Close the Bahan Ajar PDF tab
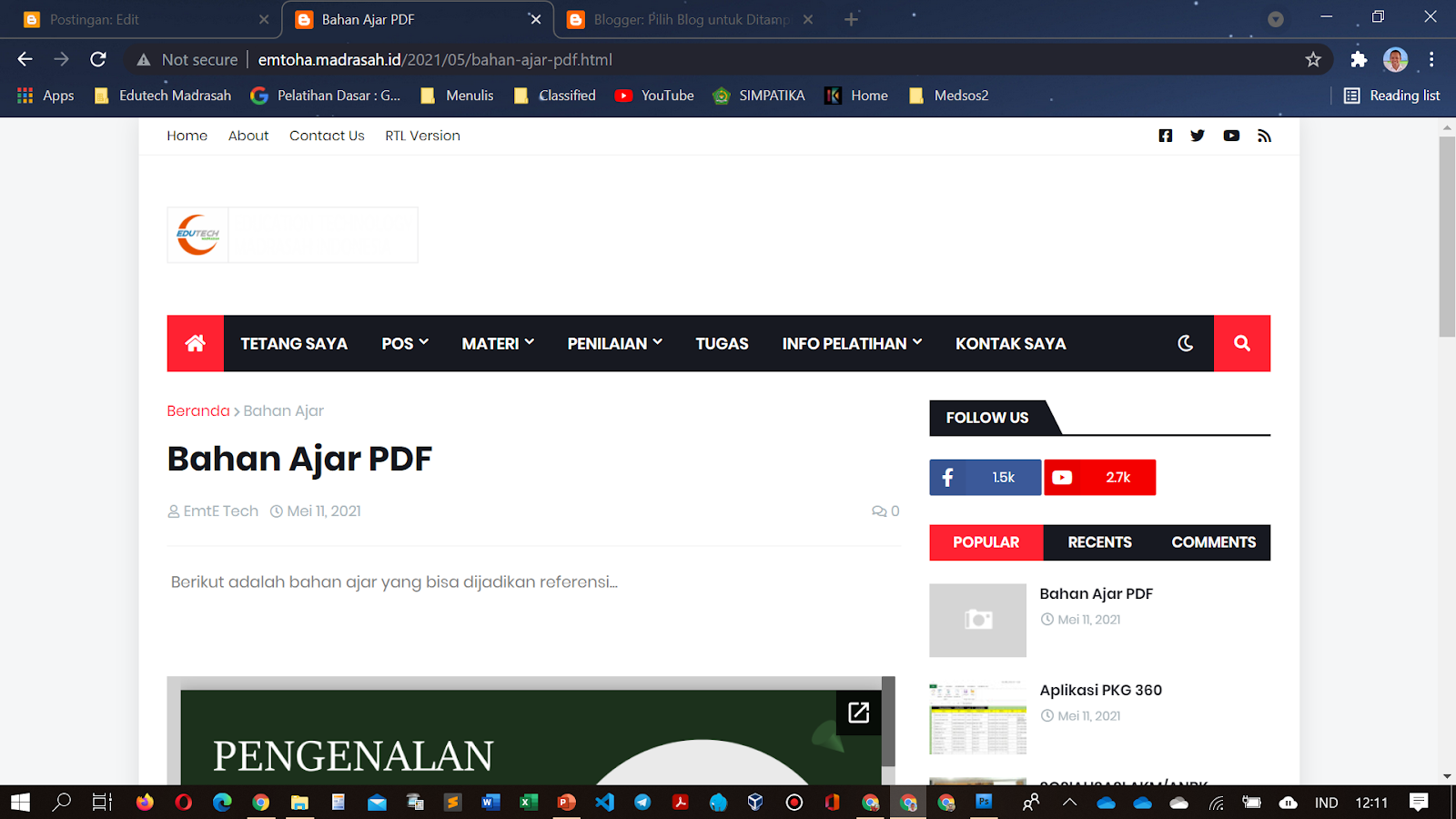1456x819 pixels. [536, 19]
